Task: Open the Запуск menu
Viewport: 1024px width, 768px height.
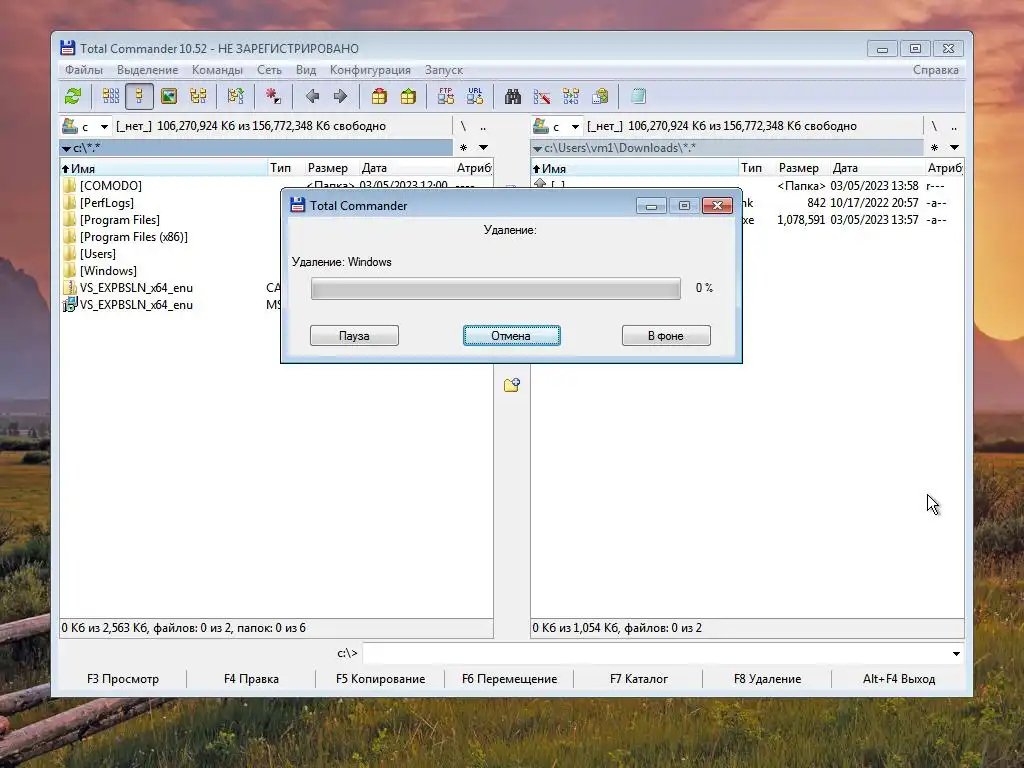Action: coord(443,70)
